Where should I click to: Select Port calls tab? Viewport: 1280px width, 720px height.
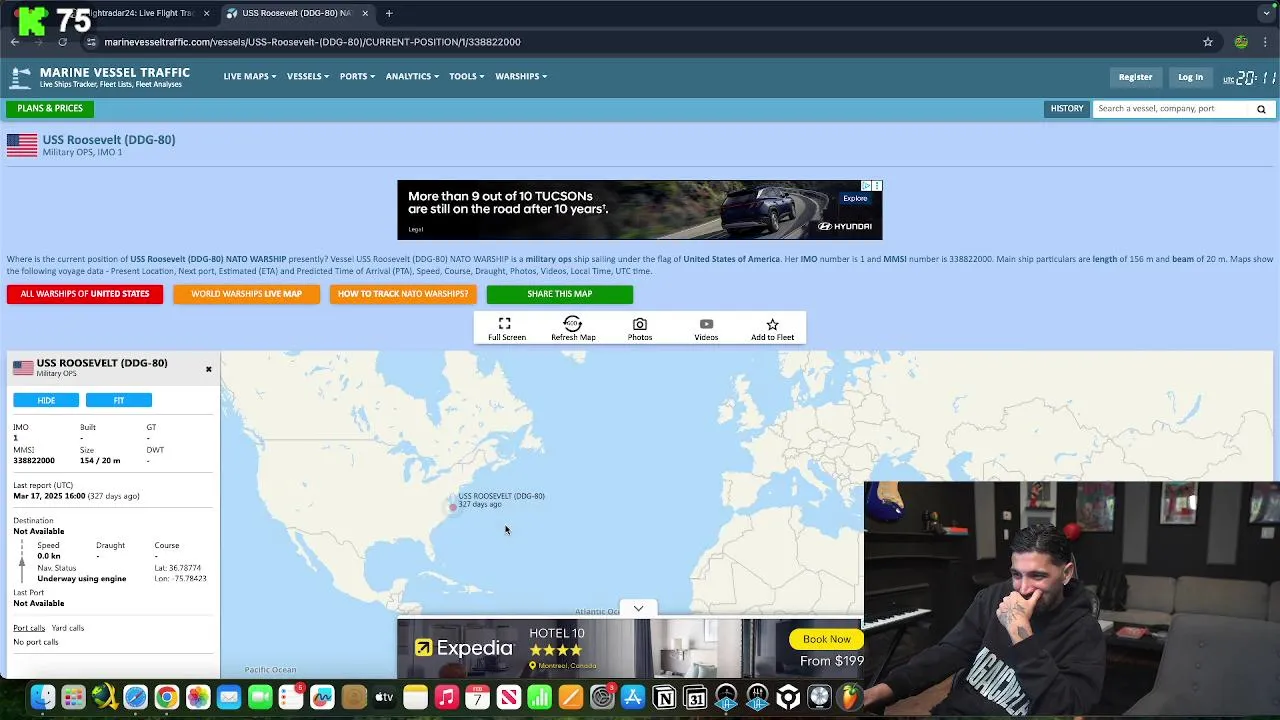point(29,628)
